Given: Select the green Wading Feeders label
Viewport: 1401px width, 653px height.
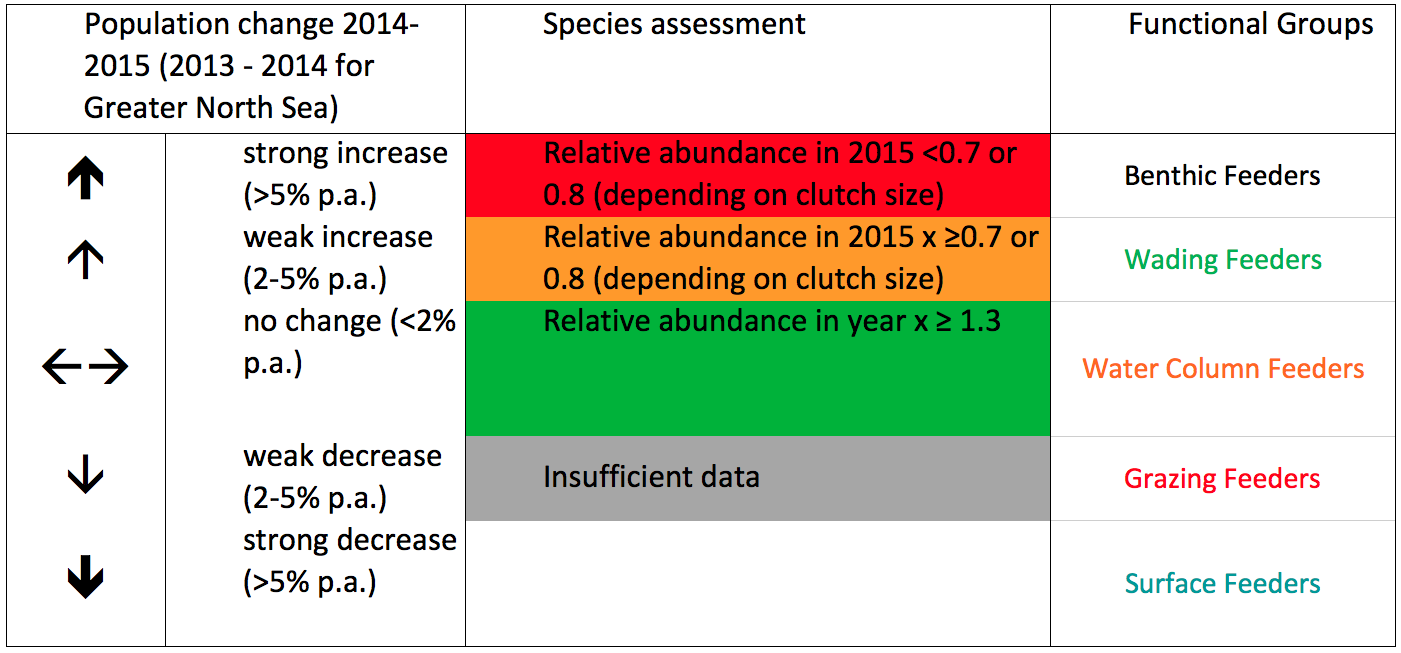Looking at the screenshot, I should [1222, 260].
